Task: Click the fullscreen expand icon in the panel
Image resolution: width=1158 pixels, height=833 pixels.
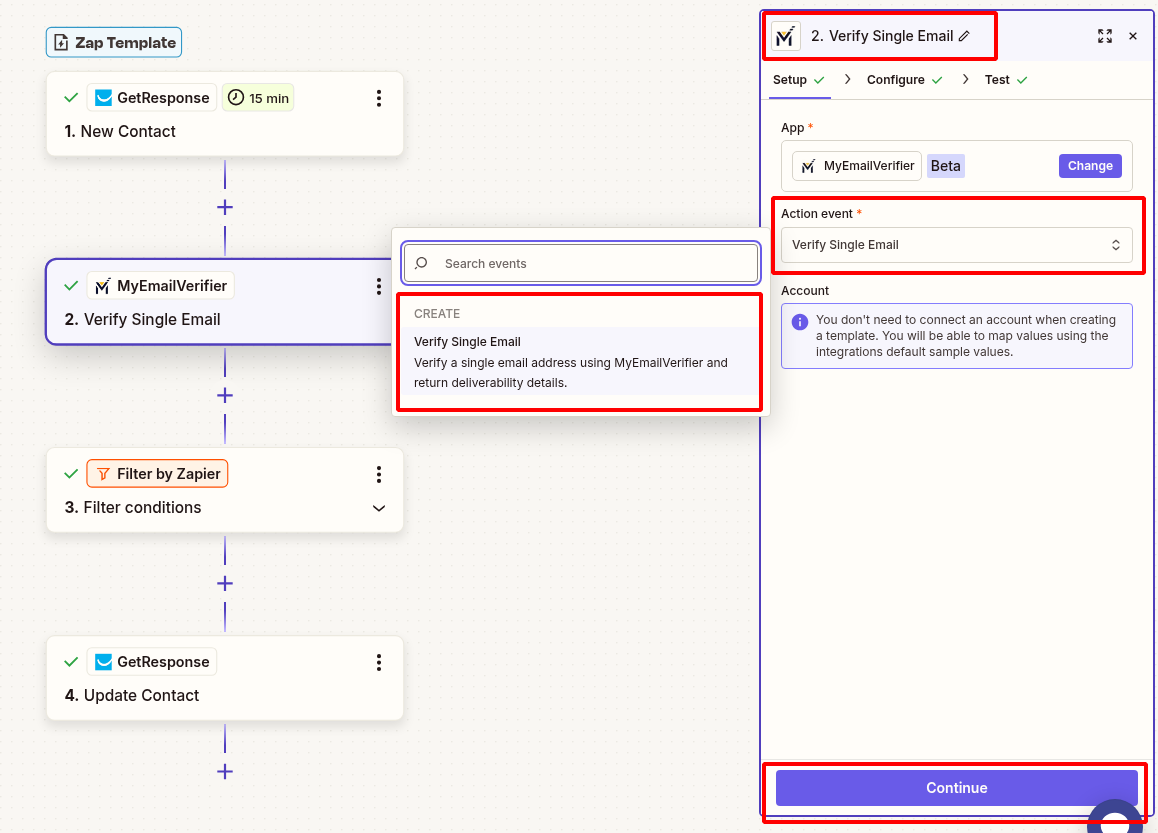Action: click(x=1105, y=35)
